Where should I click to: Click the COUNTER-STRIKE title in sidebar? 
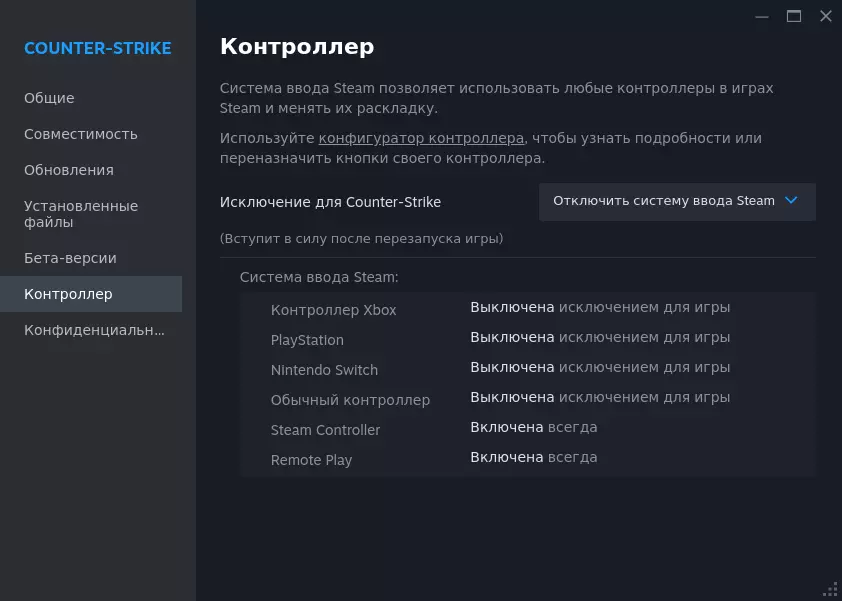98,48
